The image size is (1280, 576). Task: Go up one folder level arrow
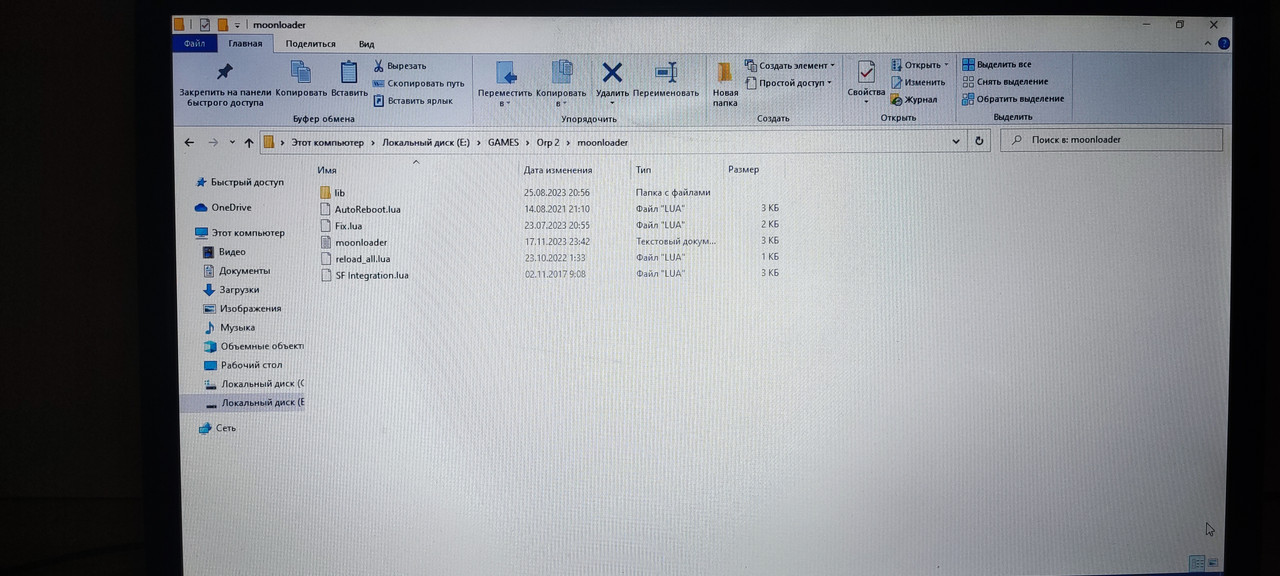pyautogui.click(x=248, y=142)
